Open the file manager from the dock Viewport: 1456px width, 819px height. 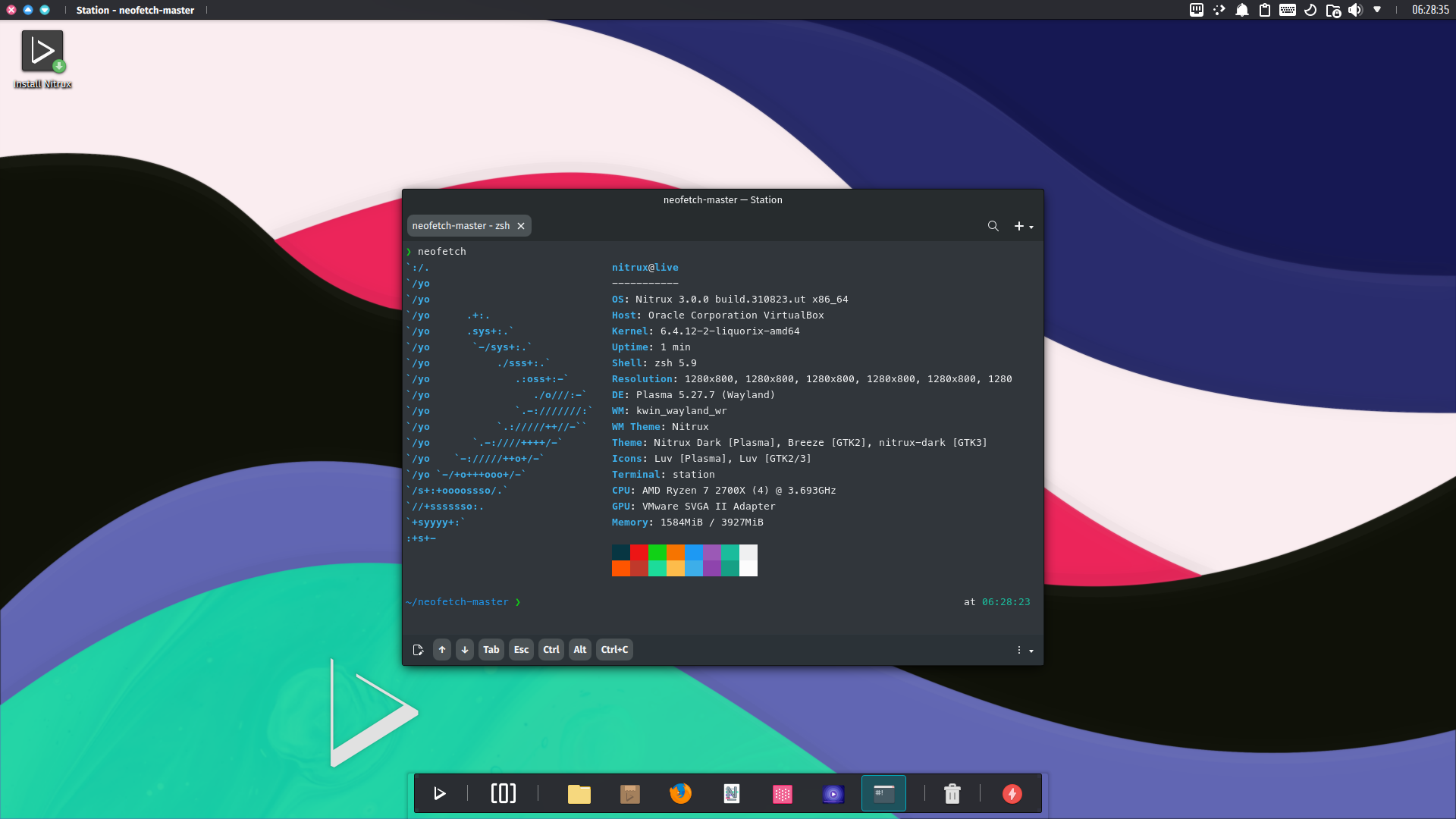tap(579, 793)
